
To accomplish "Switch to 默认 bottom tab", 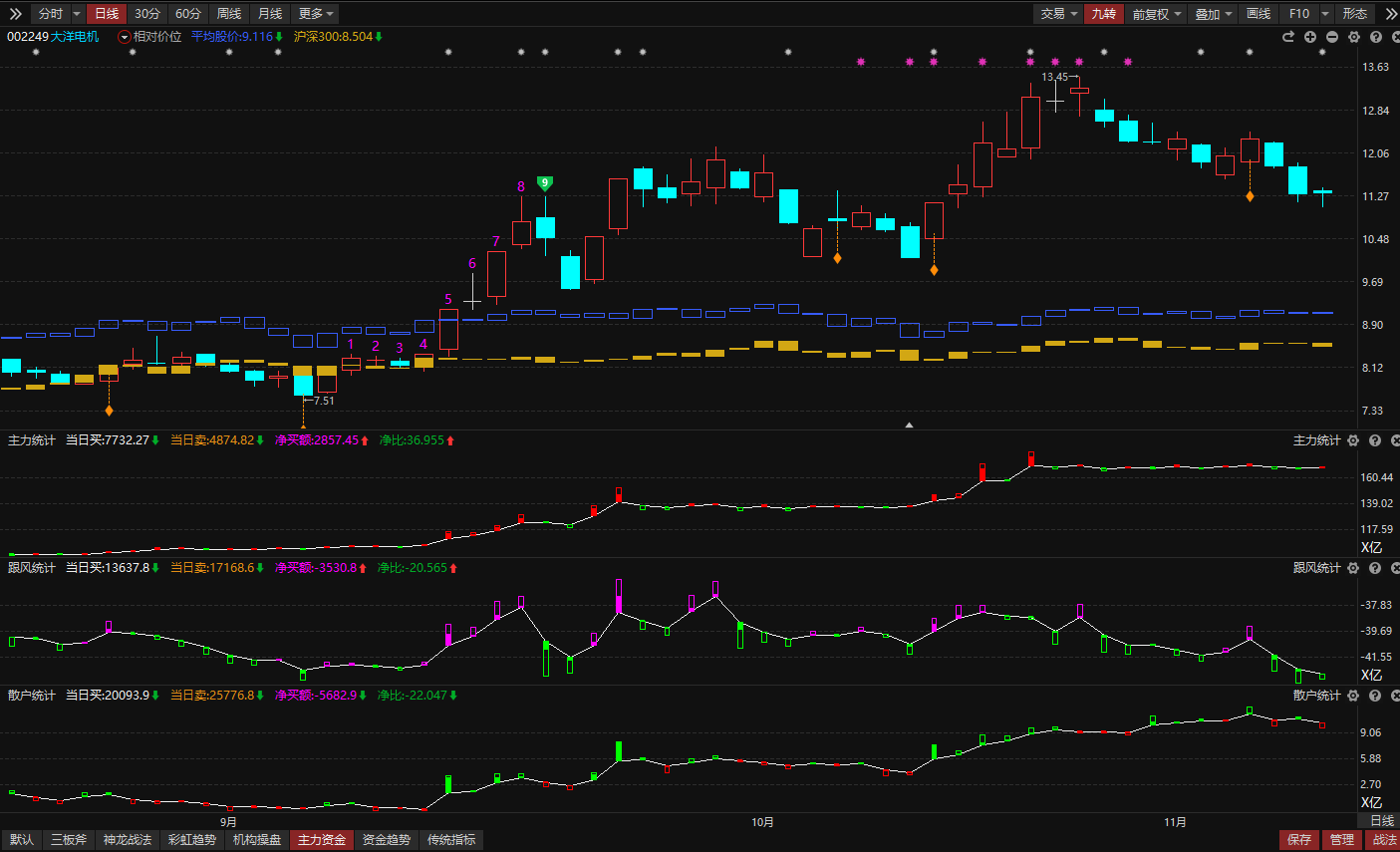I will 22,840.
